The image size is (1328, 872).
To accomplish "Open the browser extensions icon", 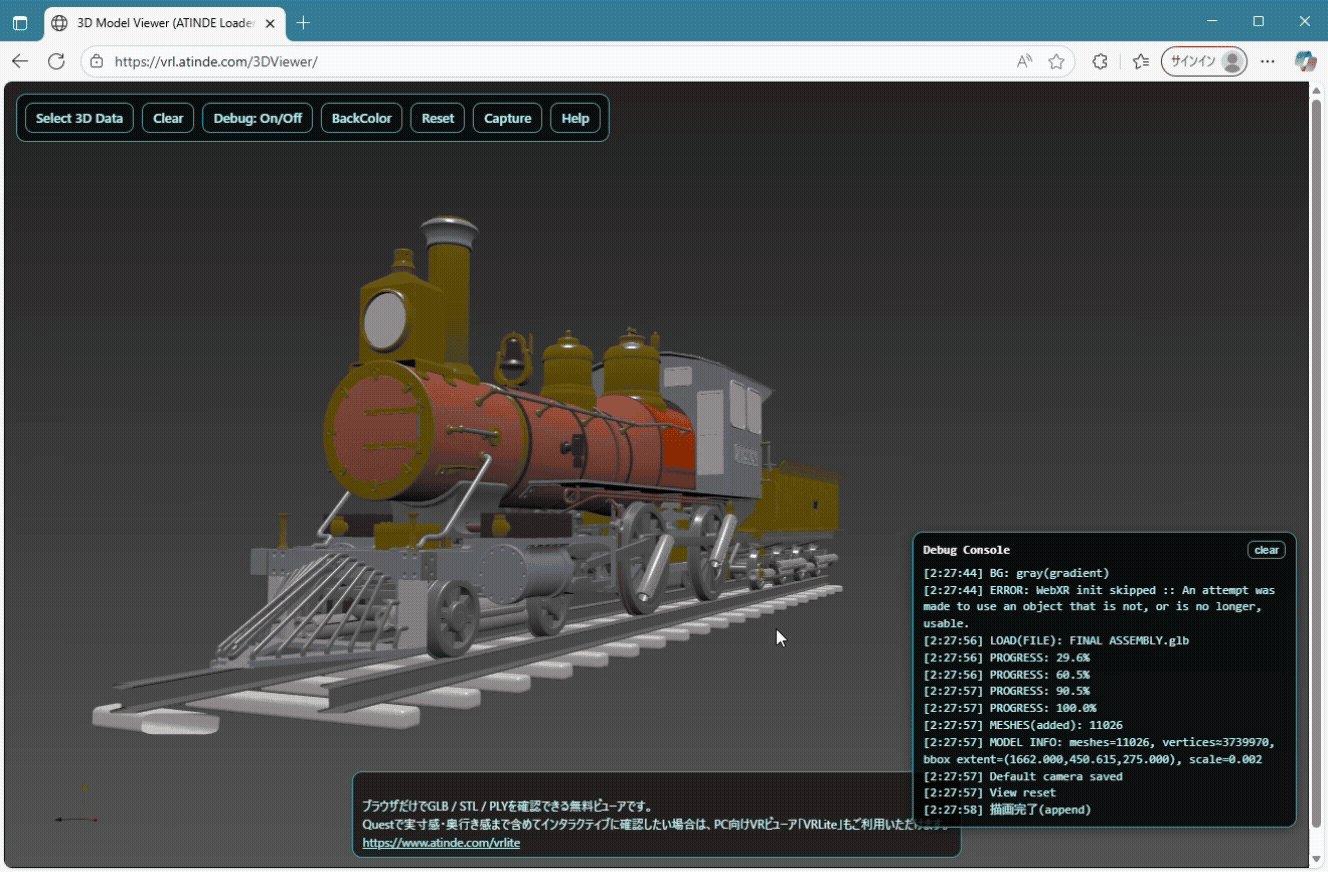I will pos(1100,61).
